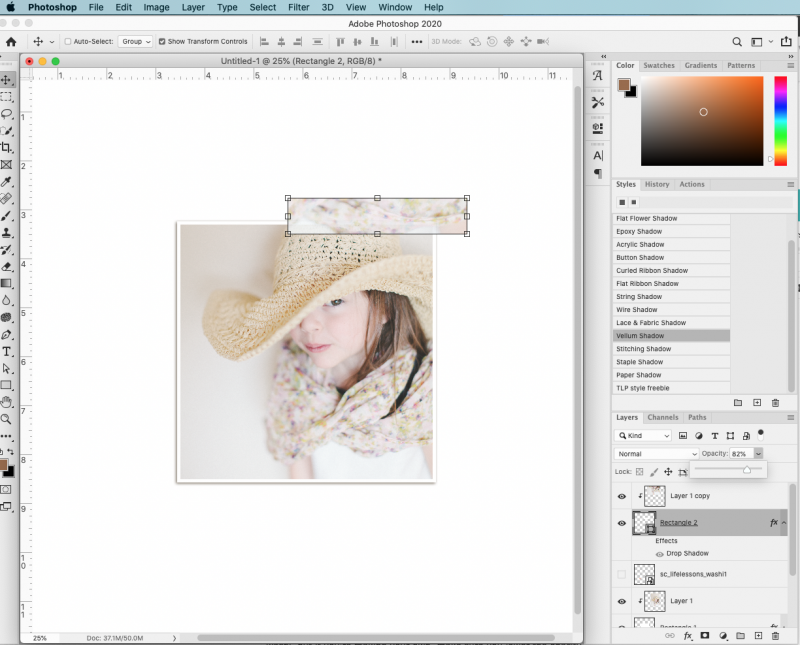Open Move tool preset picker arrow
The width and height of the screenshot is (800, 645).
52,42
